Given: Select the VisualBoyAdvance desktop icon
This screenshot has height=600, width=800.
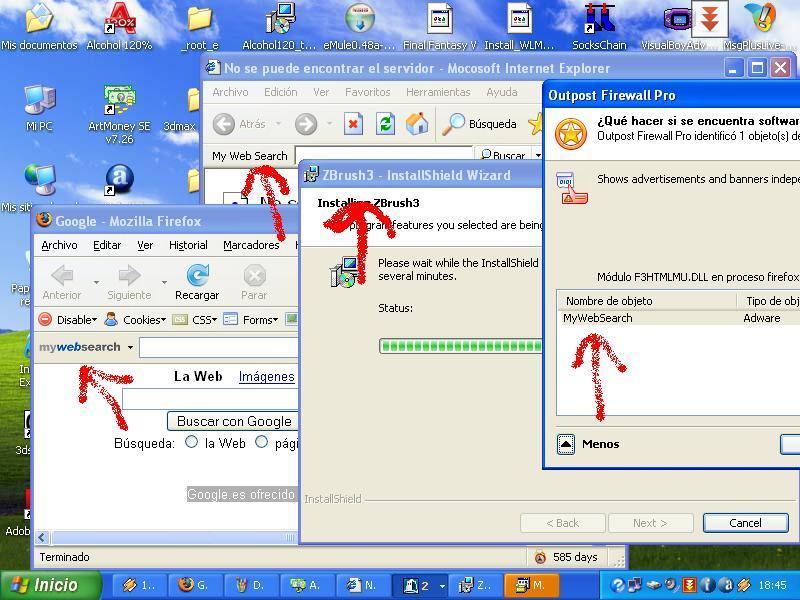Looking at the screenshot, I should click(x=678, y=26).
